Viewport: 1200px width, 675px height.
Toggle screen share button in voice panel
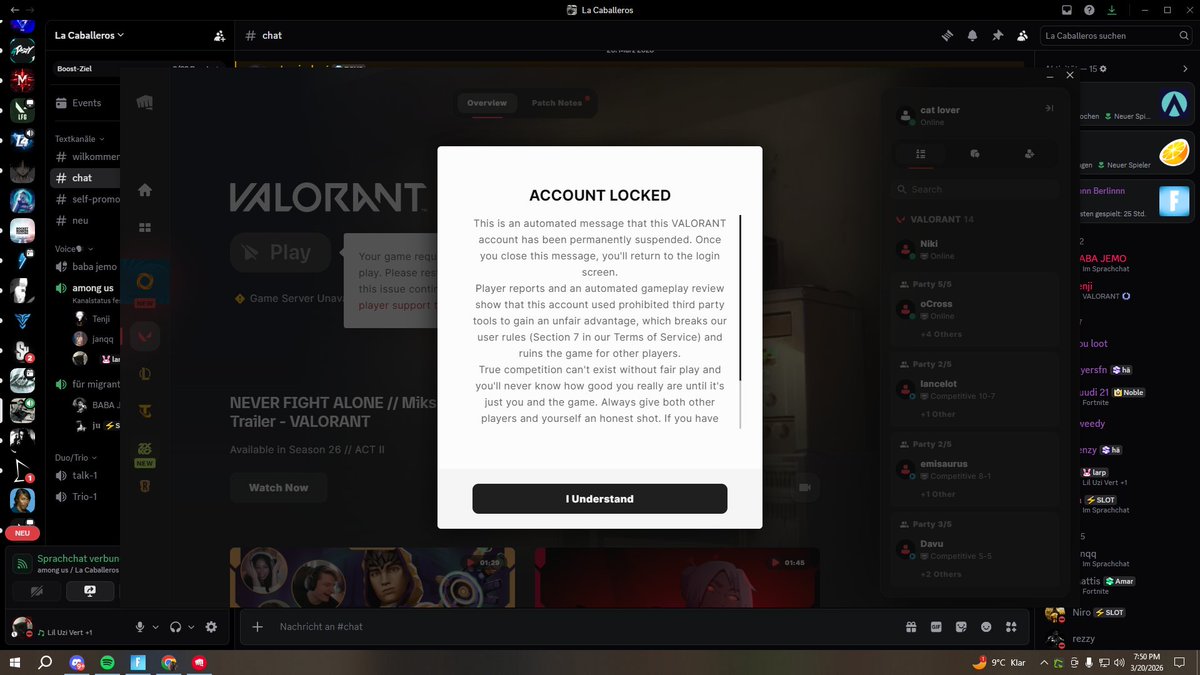90,591
